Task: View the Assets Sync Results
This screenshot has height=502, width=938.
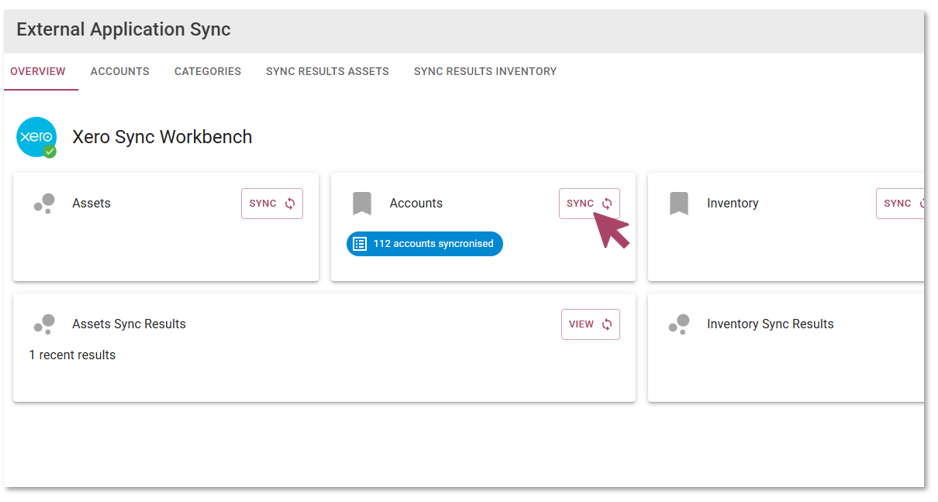Action: pyautogui.click(x=590, y=324)
